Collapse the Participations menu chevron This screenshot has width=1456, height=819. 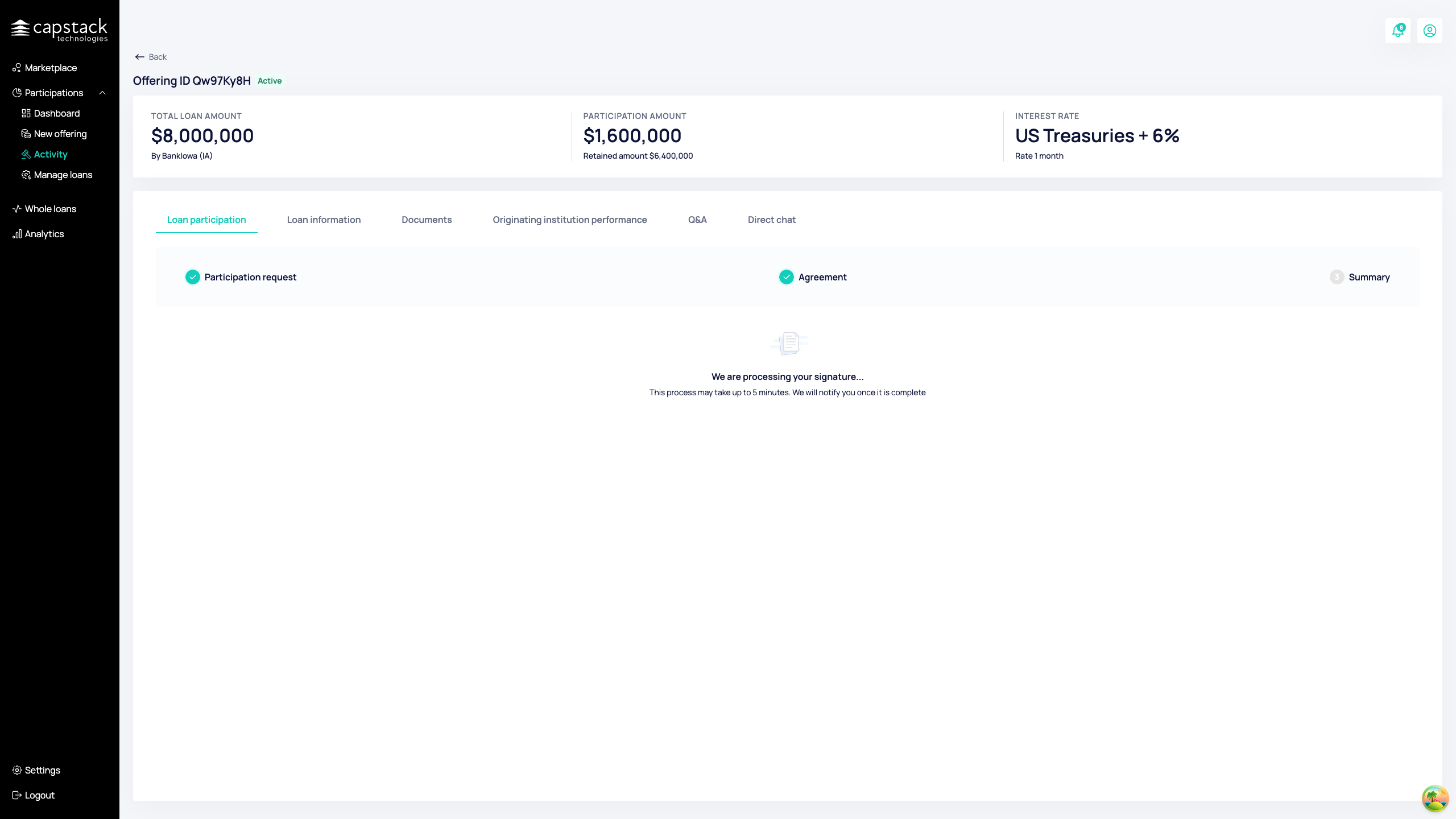(x=102, y=93)
